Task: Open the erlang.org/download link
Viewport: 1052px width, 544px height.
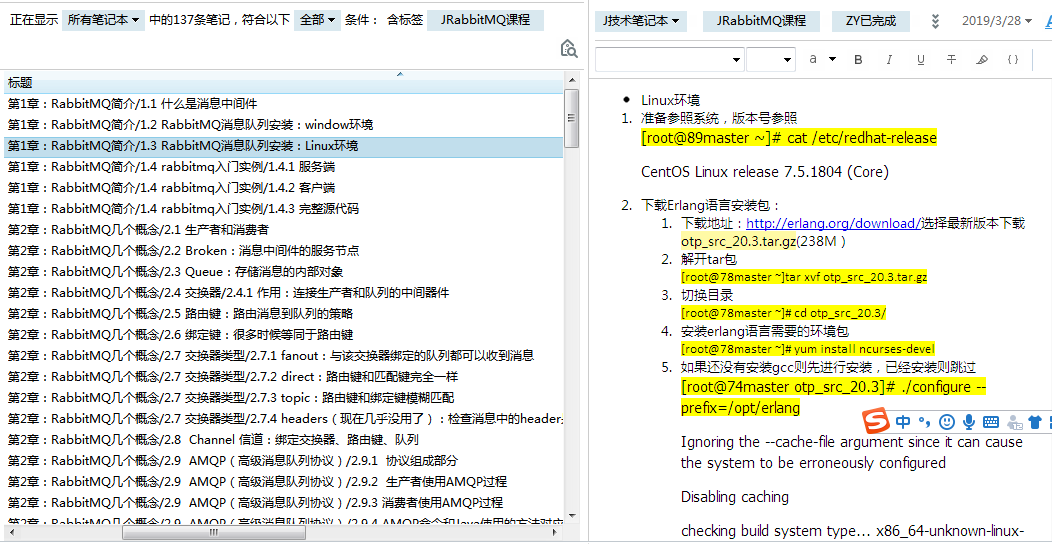Action: [833, 223]
